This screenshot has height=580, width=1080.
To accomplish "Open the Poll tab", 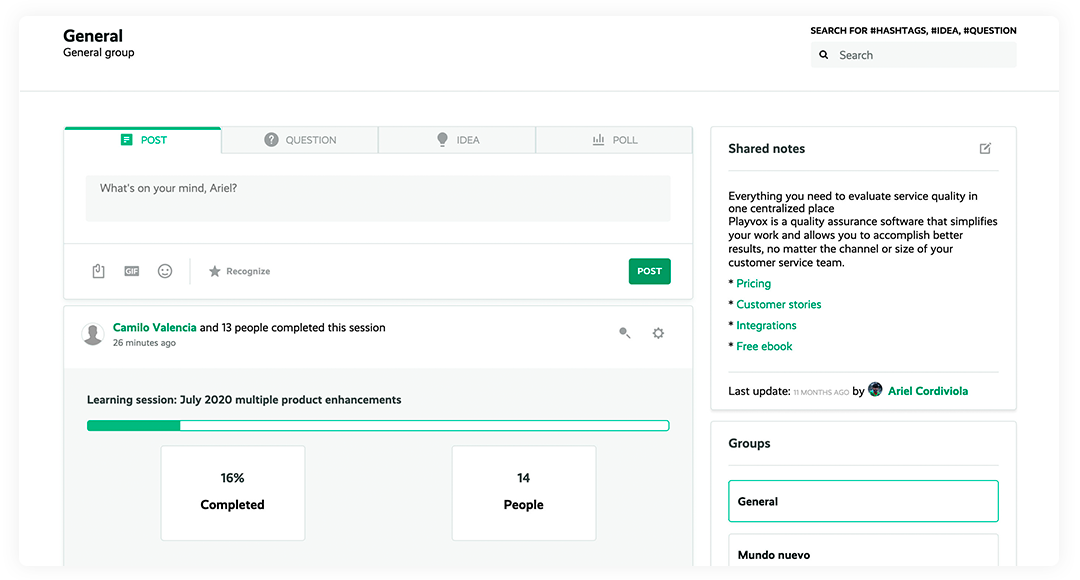I will (x=614, y=140).
